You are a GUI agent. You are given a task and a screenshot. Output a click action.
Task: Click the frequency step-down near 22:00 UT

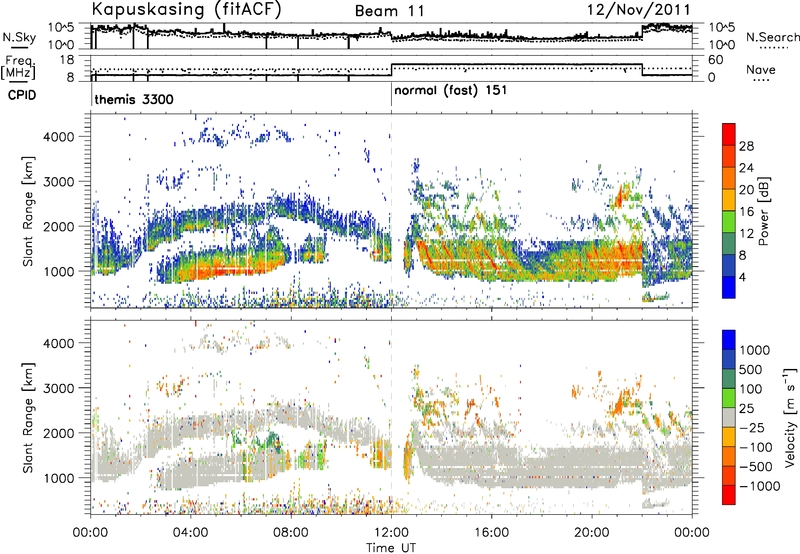coord(642,70)
